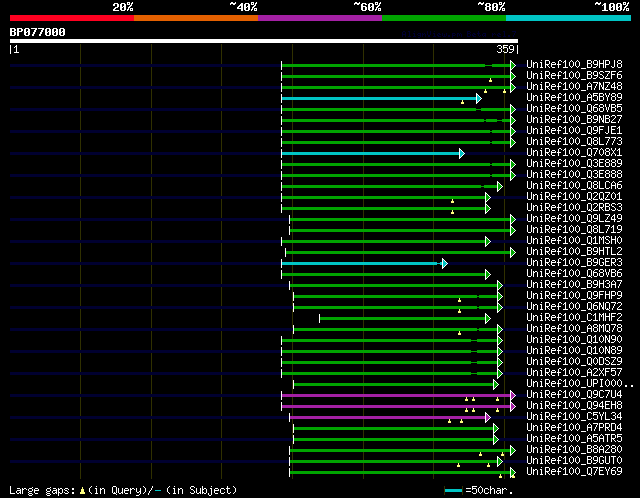The width and height of the screenshot is (640, 498).
Task: Click the green arrowhead of hit UniRef100_A5ATR5
Action: (x=495, y=439)
